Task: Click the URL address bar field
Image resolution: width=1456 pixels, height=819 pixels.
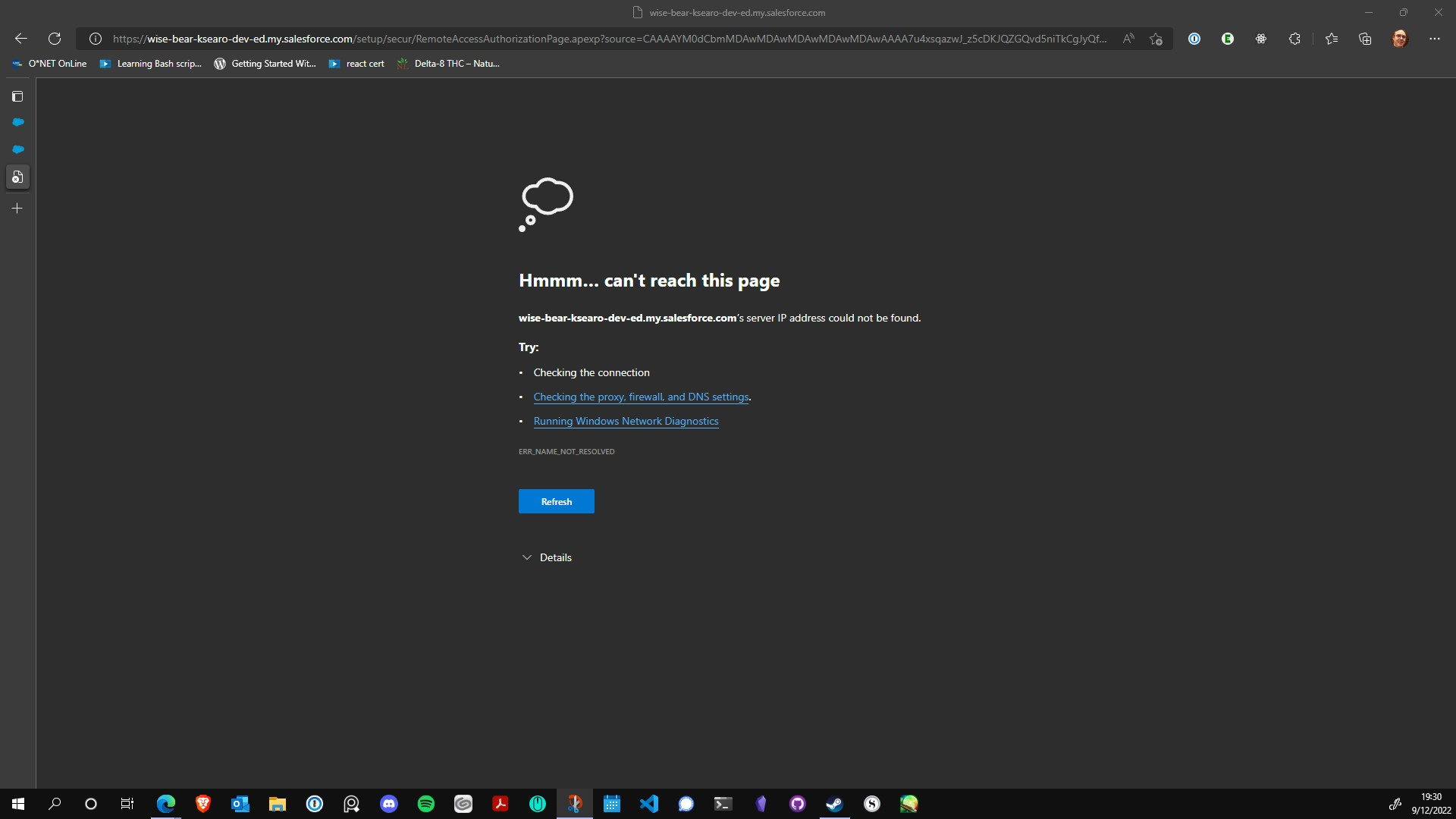Action: (x=607, y=39)
